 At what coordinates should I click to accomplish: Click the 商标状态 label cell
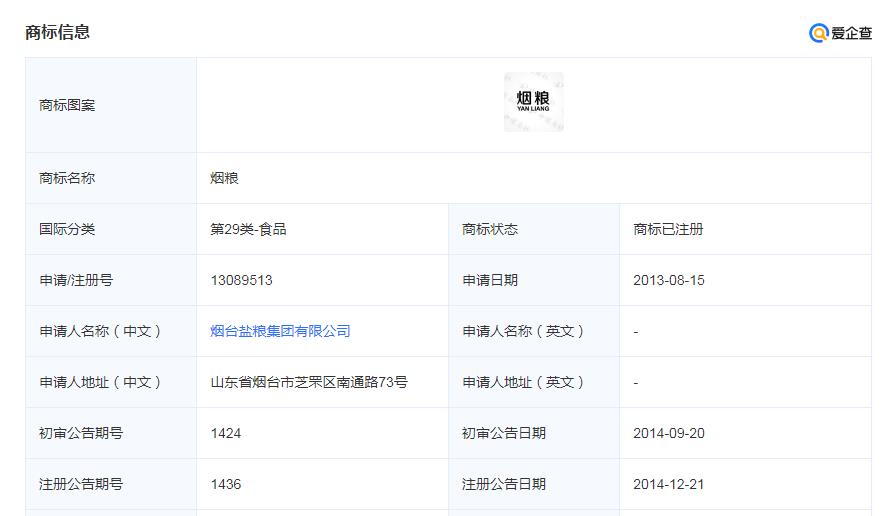pos(534,229)
